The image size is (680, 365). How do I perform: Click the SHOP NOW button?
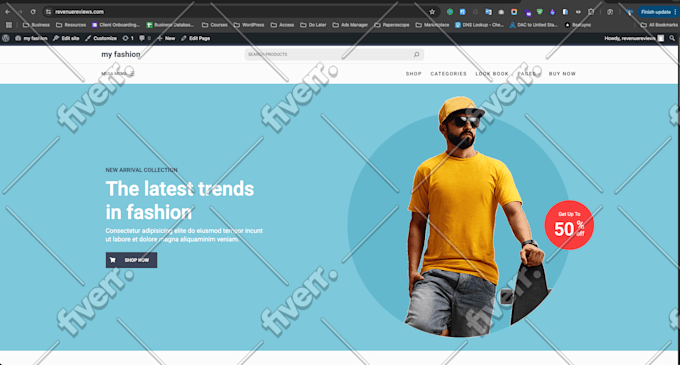pos(131,260)
